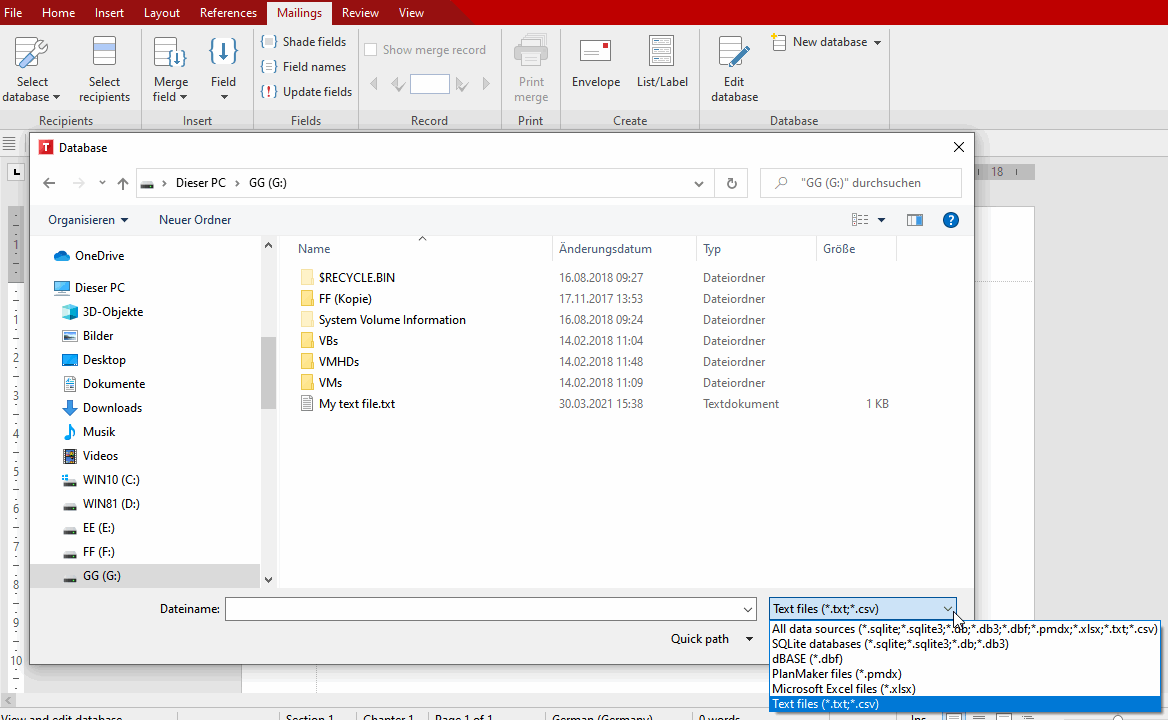Select SQLite databases file type option
The image size is (1168, 720).
click(x=890, y=644)
